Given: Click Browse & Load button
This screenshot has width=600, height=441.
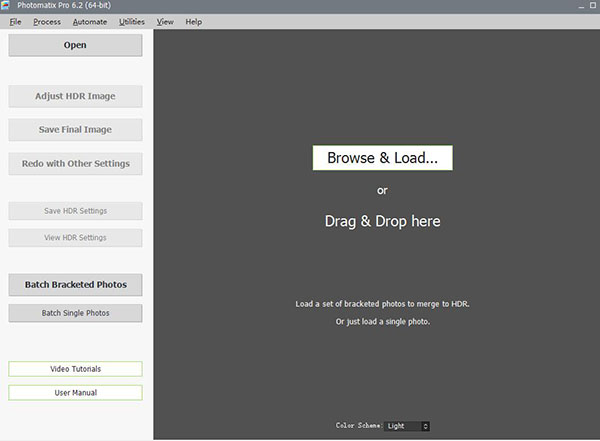Looking at the screenshot, I should pos(383,158).
